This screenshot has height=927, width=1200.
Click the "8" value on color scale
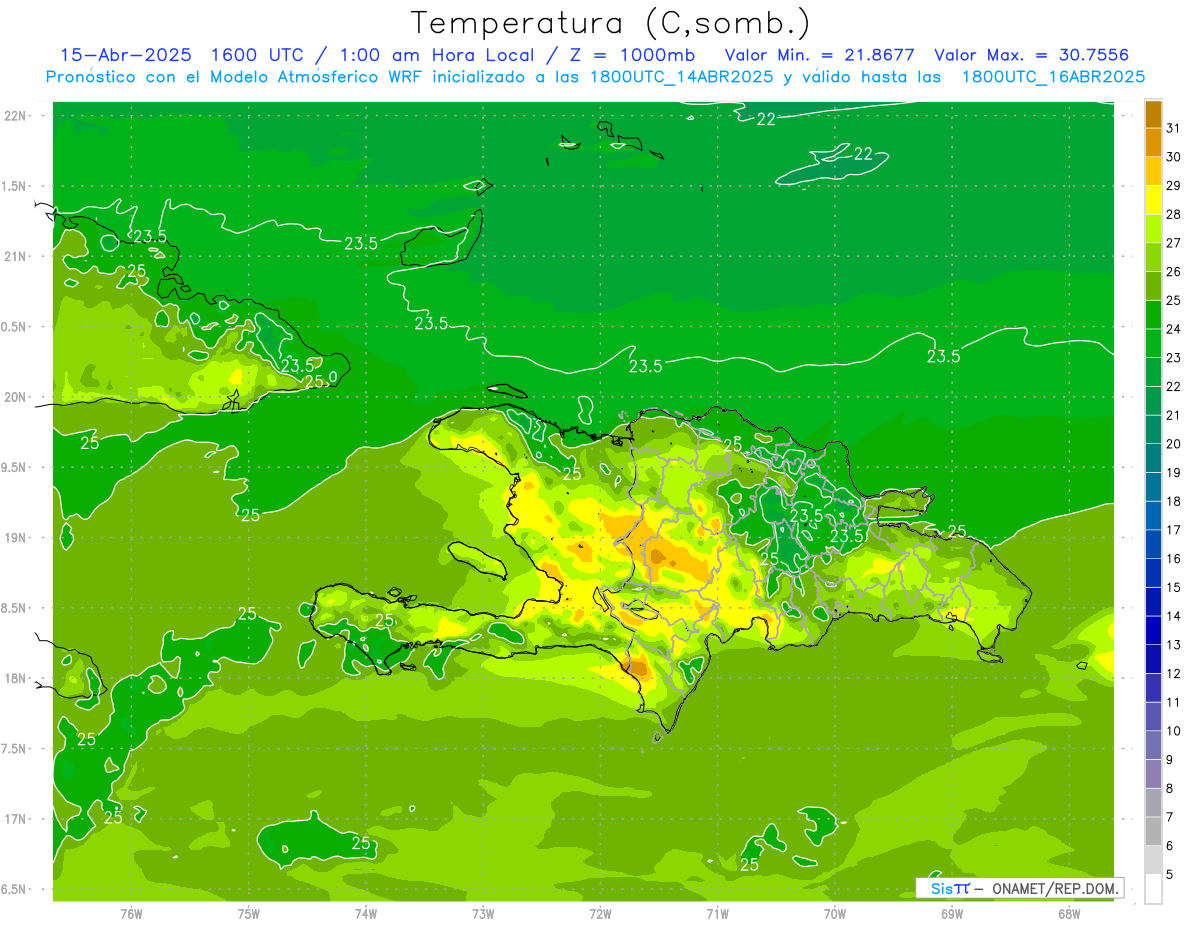tap(1170, 789)
